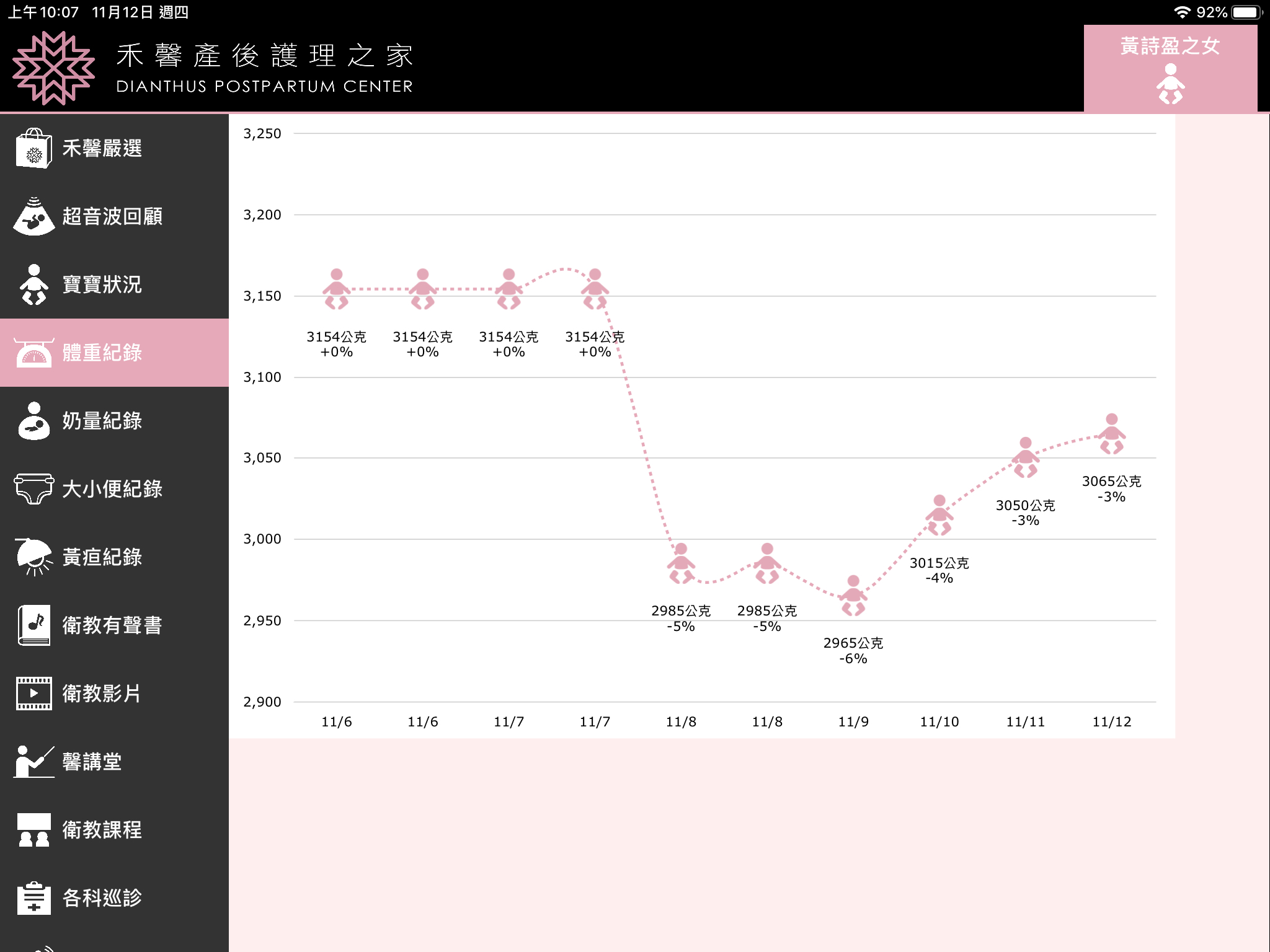Tap the first 2985公克 marker on 11/8

(x=681, y=563)
